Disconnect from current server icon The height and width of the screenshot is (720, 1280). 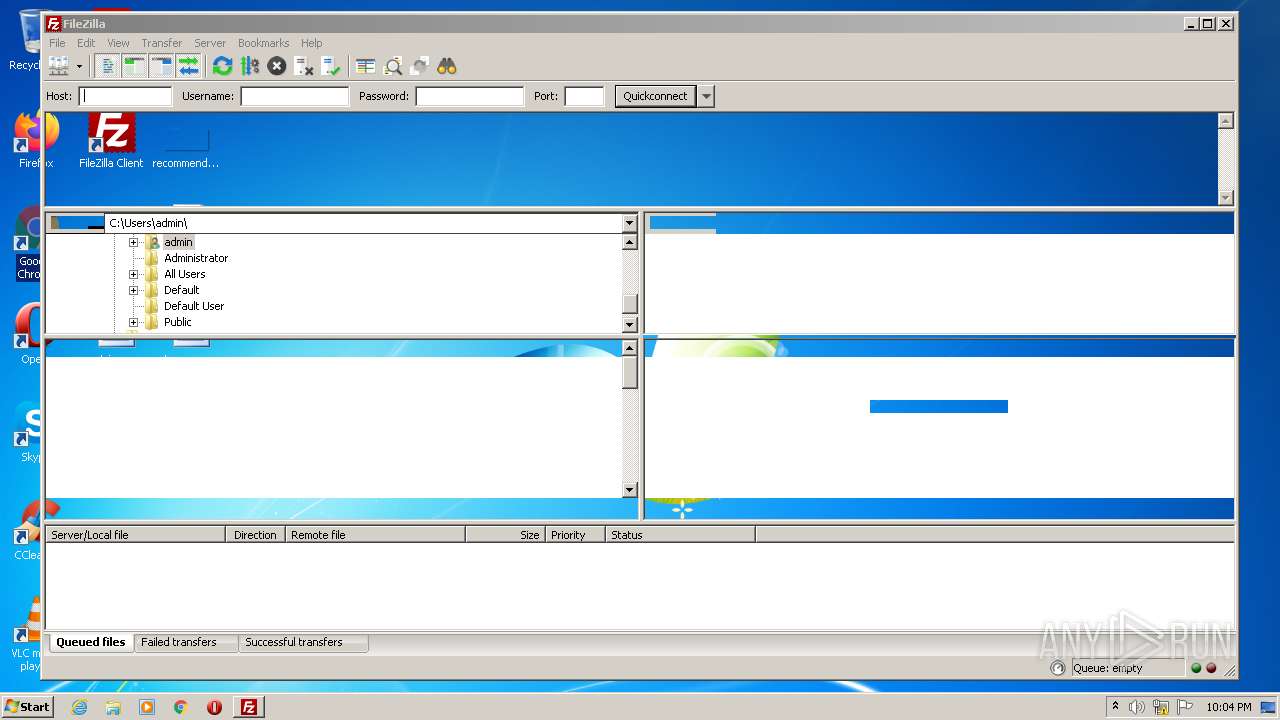304,66
